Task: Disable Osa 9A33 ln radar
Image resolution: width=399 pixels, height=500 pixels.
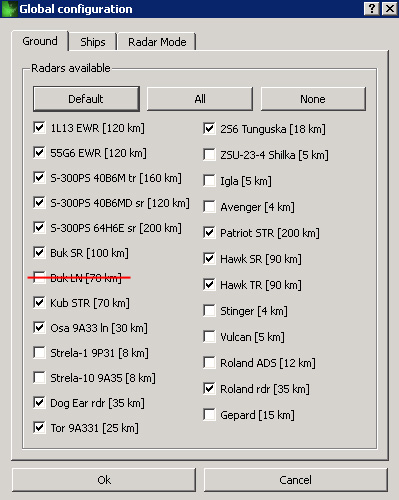Action: (39, 328)
